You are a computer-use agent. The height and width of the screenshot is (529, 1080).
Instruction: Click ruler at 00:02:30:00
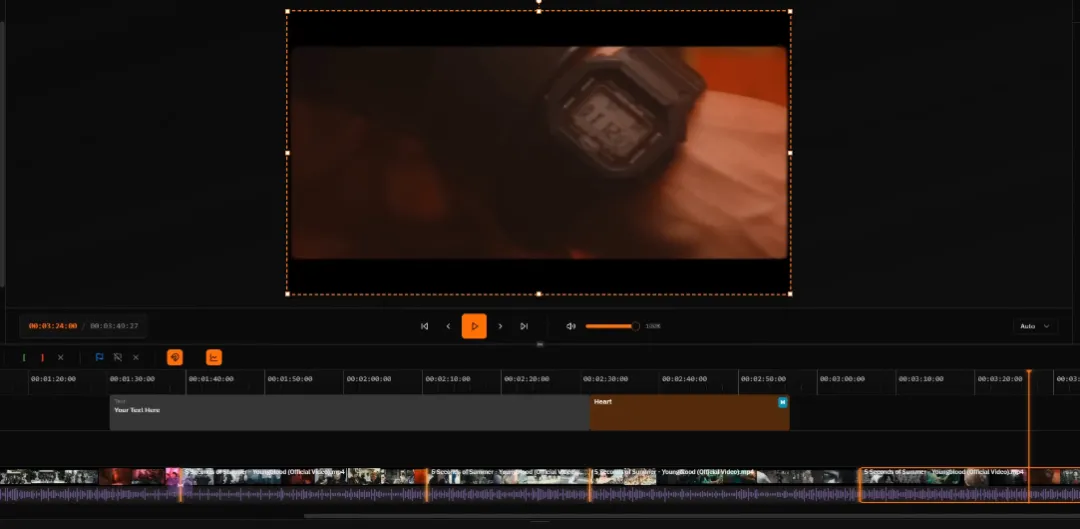point(605,379)
